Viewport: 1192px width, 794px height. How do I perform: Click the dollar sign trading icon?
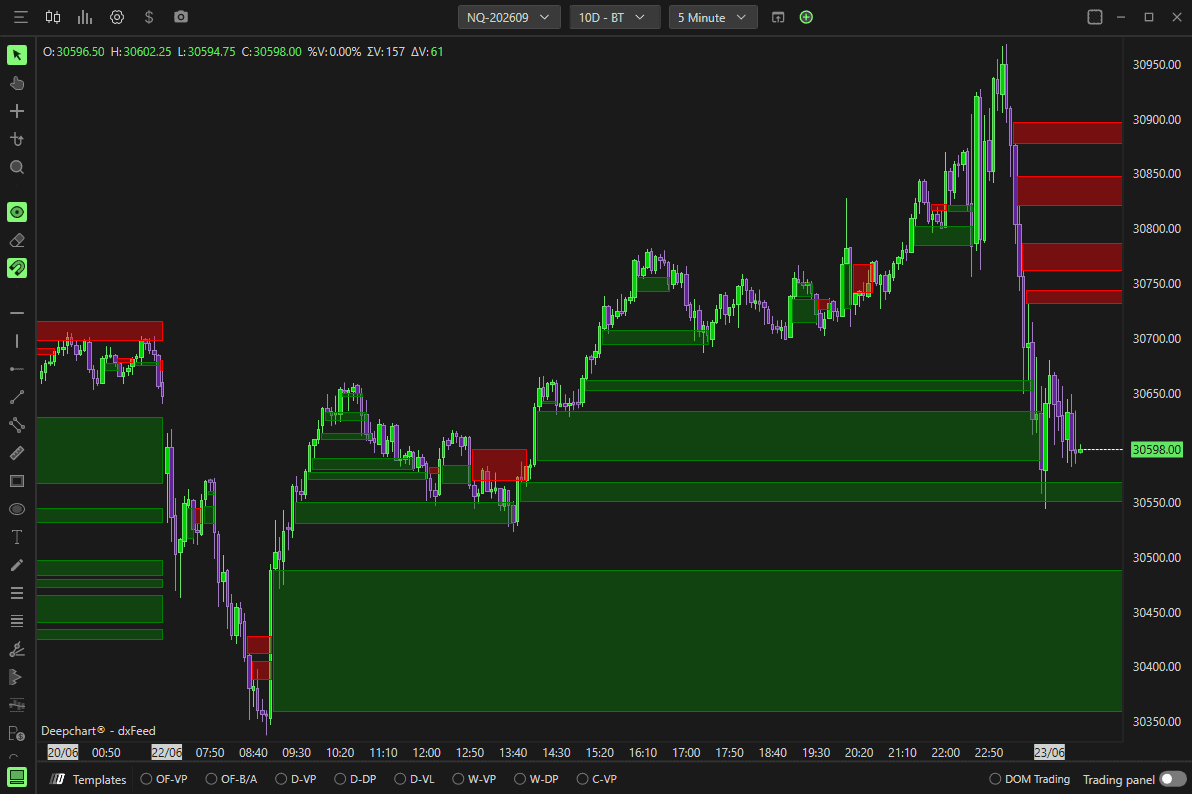point(149,17)
